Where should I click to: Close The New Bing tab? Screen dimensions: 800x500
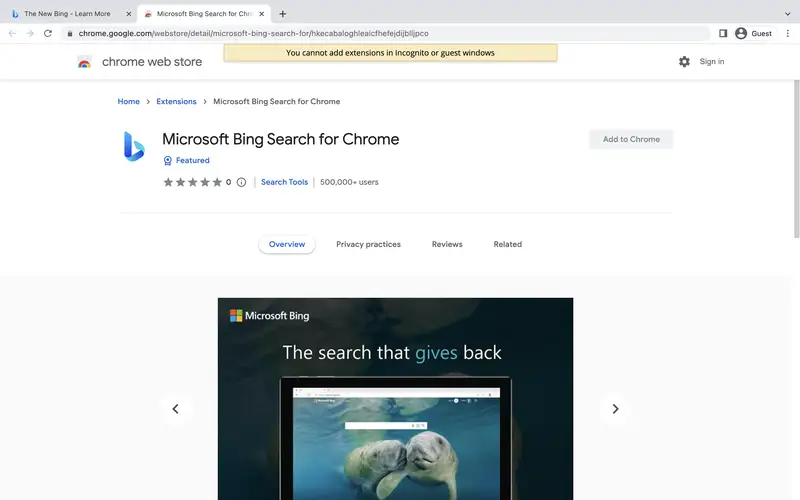(x=129, y=14)
